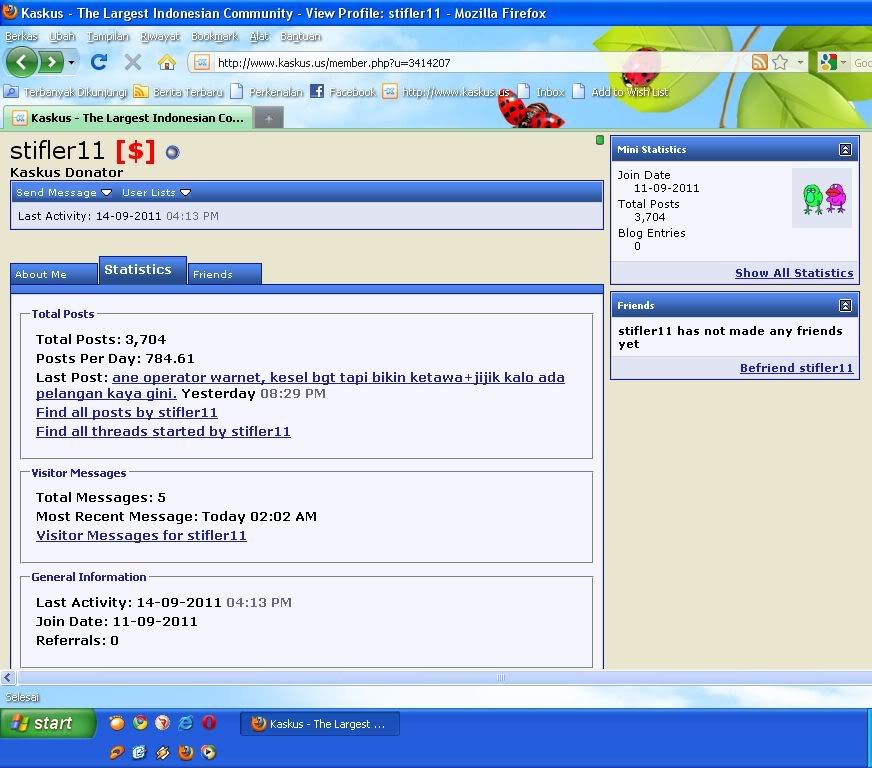The height and width of the screenshot is (768, 872).
Task: Click Befriend stifler11 link
Action: pyautogui.click(x=796, y=368)
